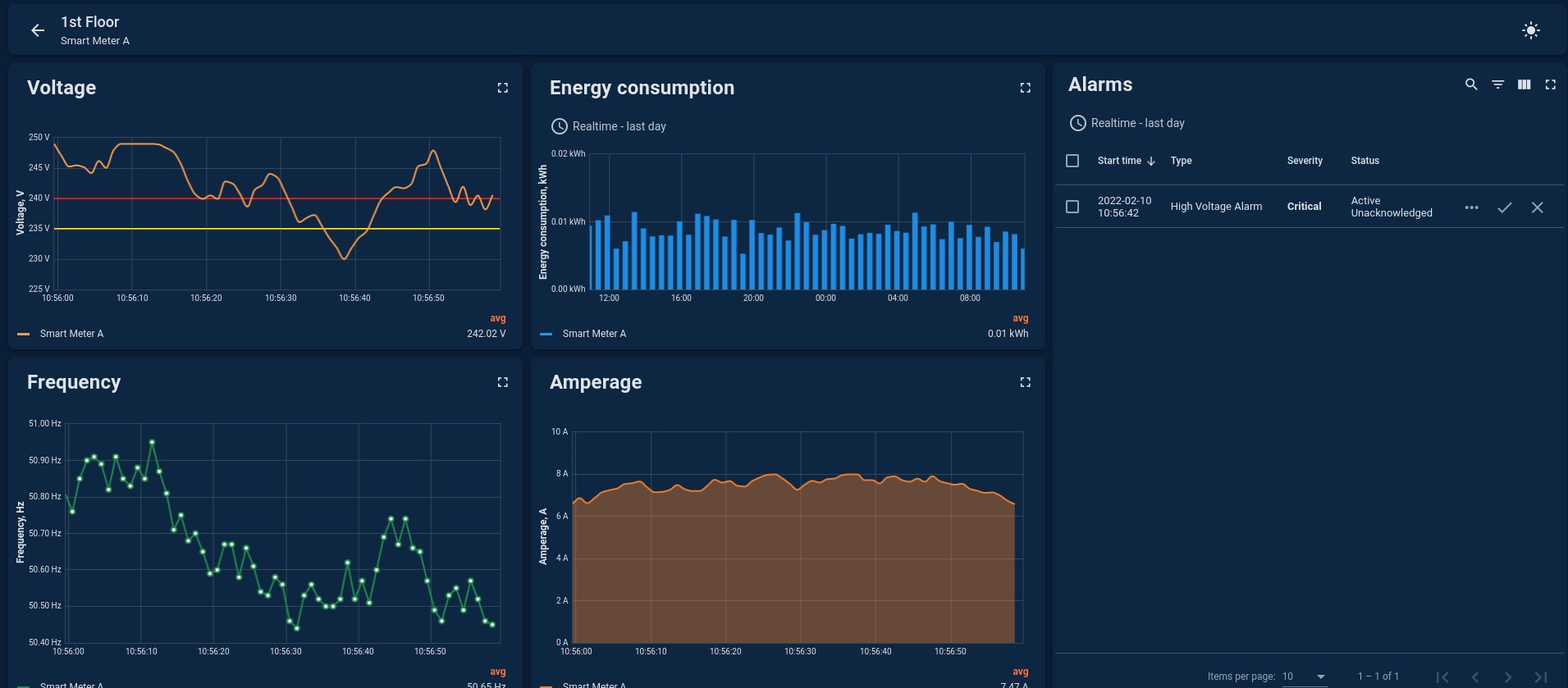Screen dimensions: 1568x688
Task: Open search in the Alarms panel
Action: [1471, 84]
